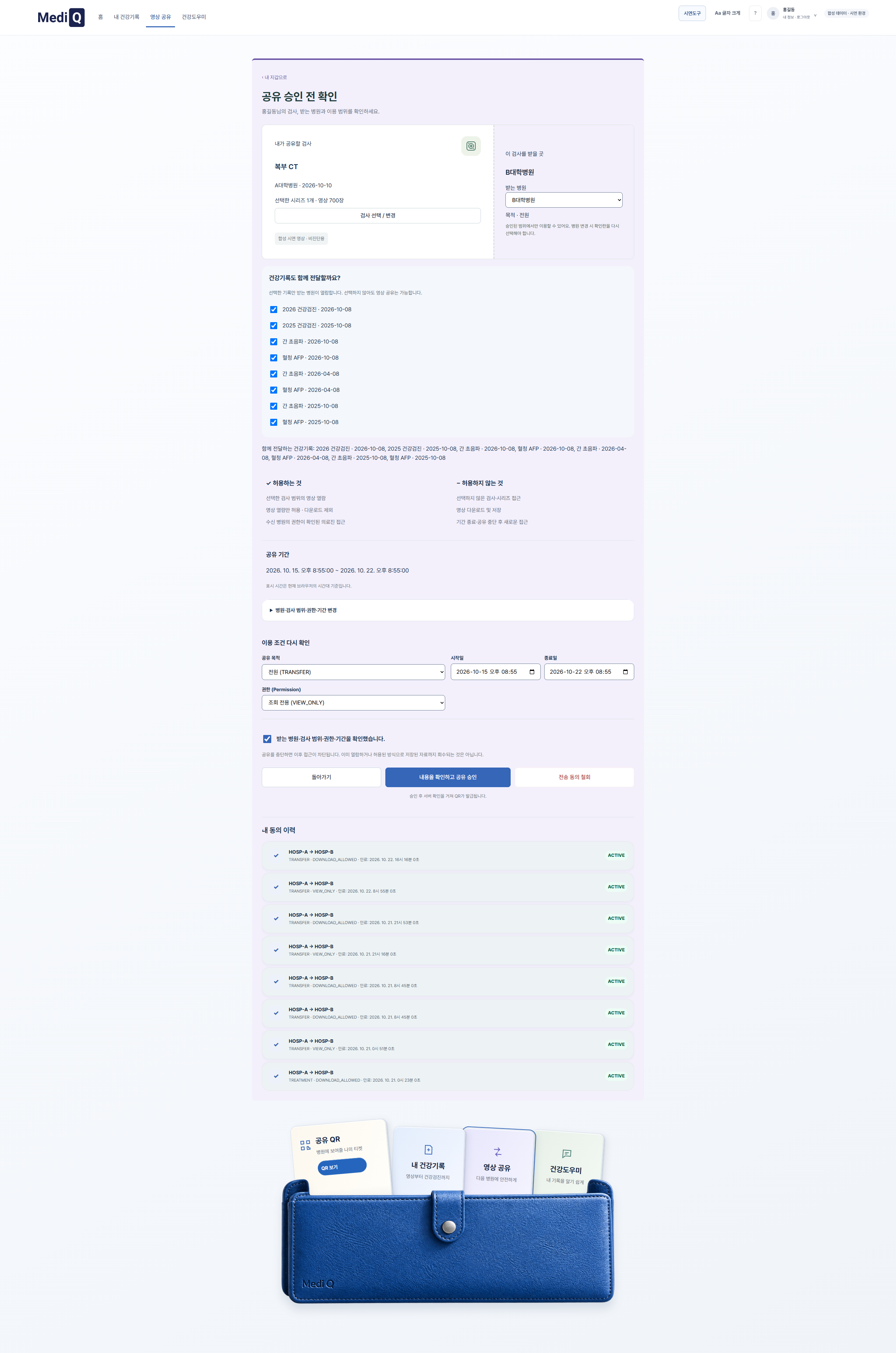Click the 내 지갑으로 back link

coord(274,77)
